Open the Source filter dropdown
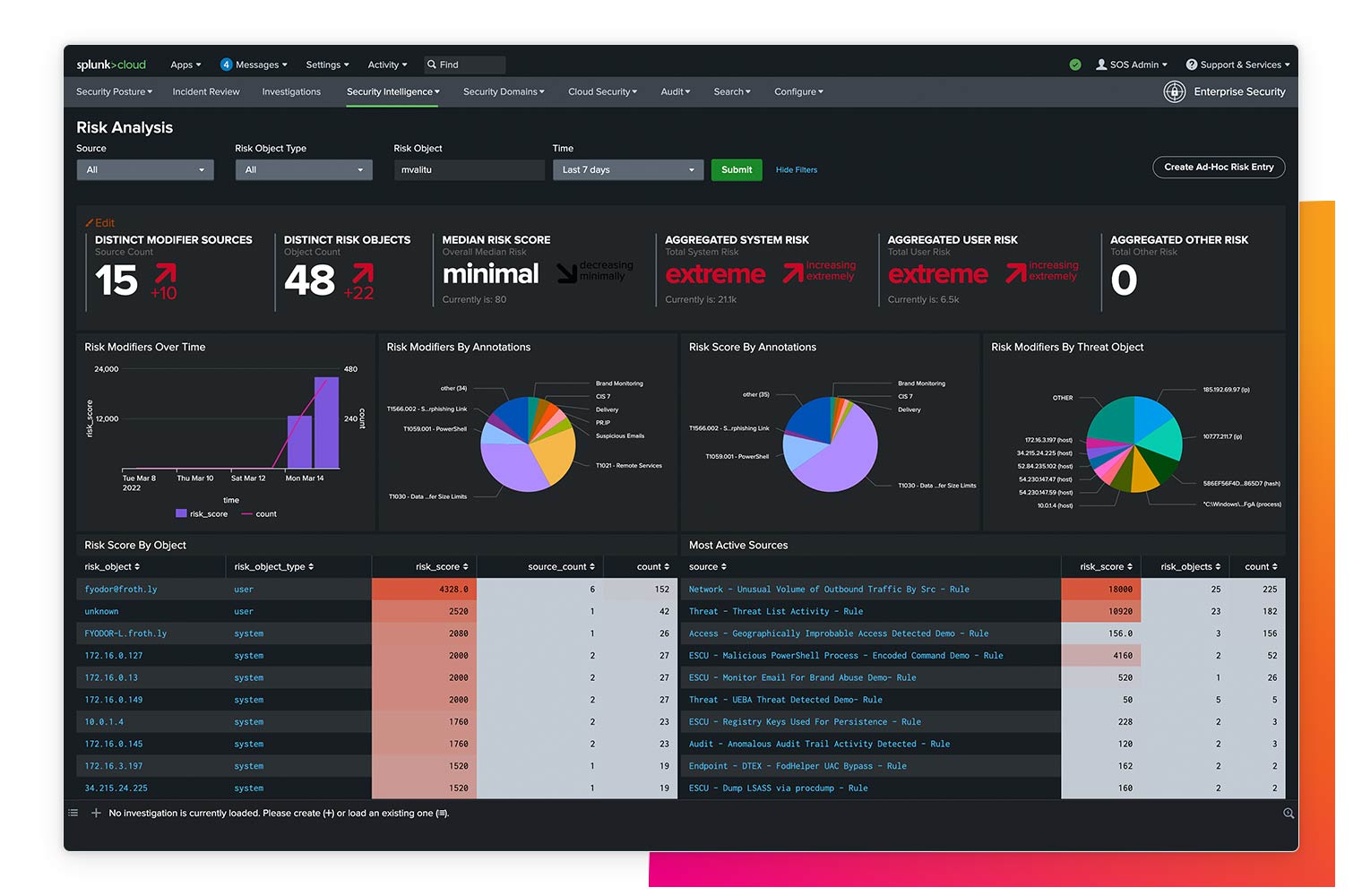Screen dimensions: 1362x896 click(144, 169)
